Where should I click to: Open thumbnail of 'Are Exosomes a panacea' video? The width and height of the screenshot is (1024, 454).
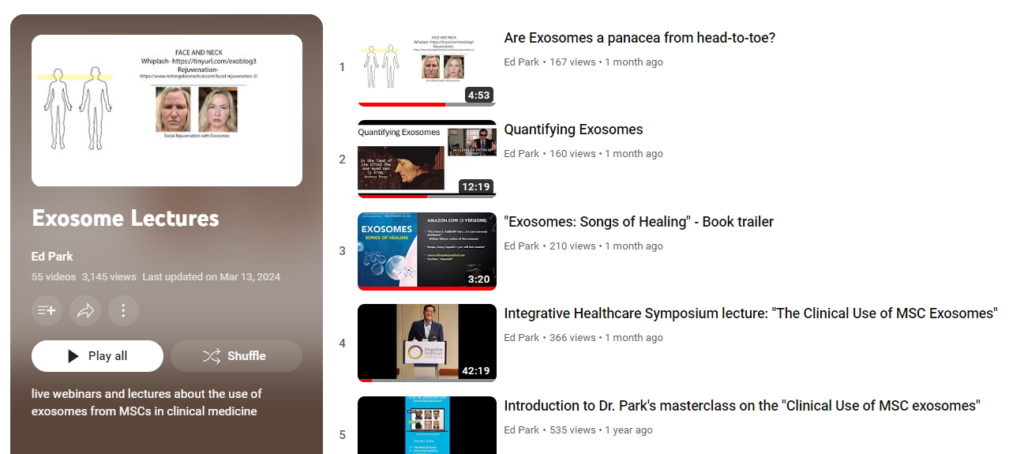click(x=427, y=67)
